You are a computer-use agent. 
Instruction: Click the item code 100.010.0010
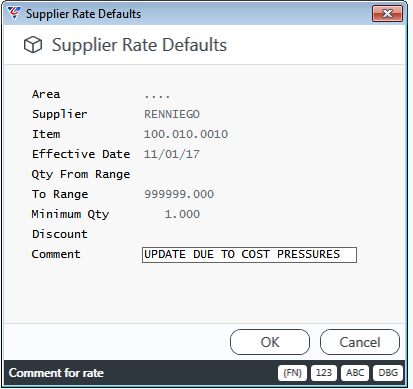(x=186, y=134)
